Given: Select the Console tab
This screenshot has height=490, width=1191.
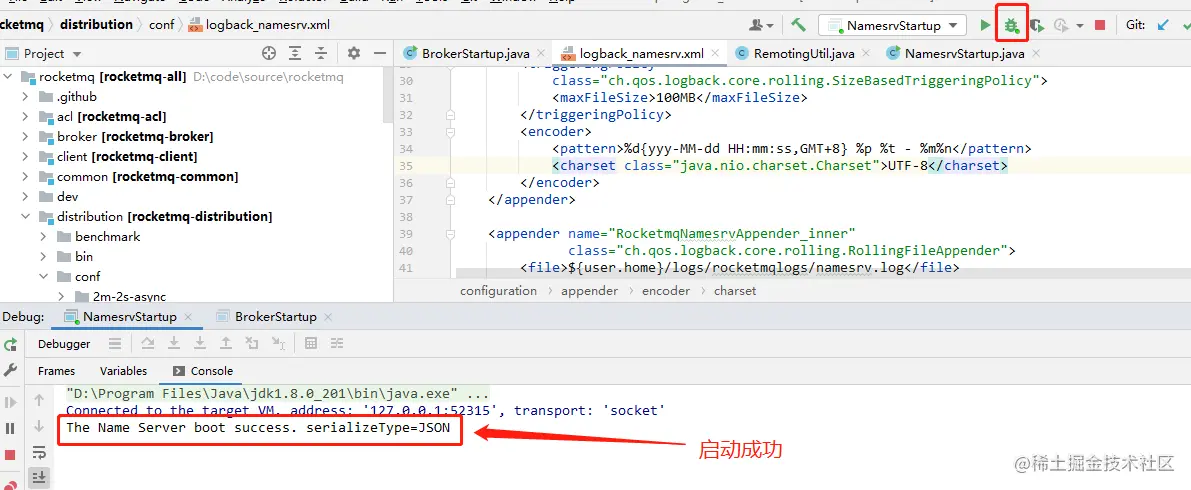Looking at the screenshot, I should (x=203, y=371).
